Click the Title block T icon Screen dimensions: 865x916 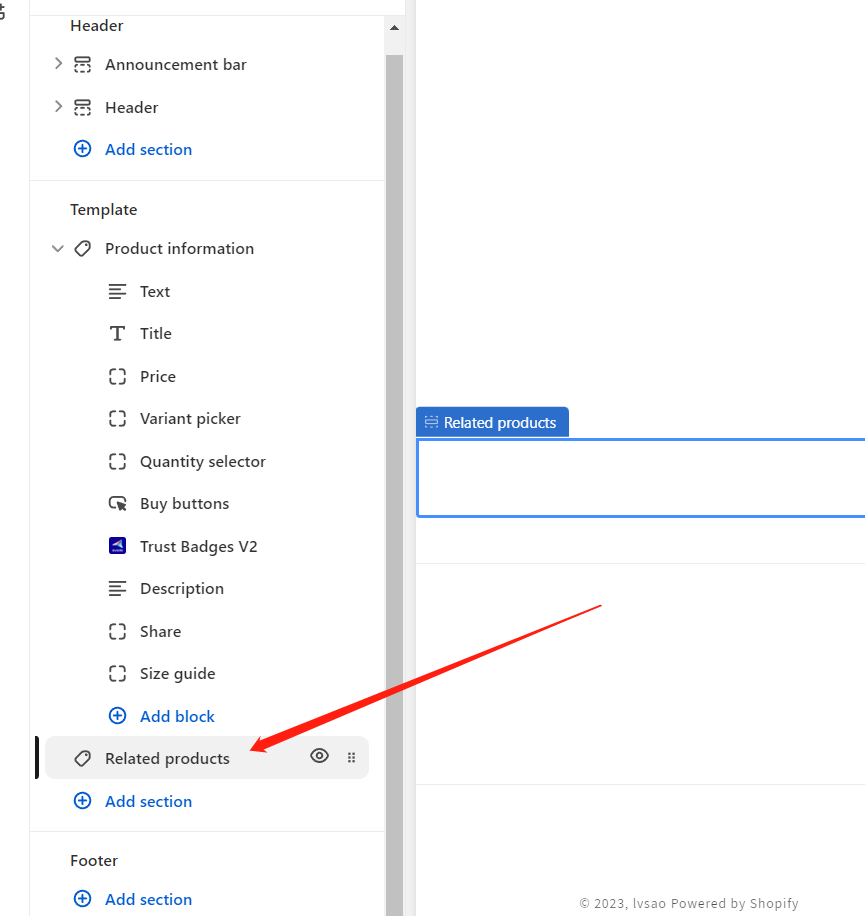pos(117,334)
